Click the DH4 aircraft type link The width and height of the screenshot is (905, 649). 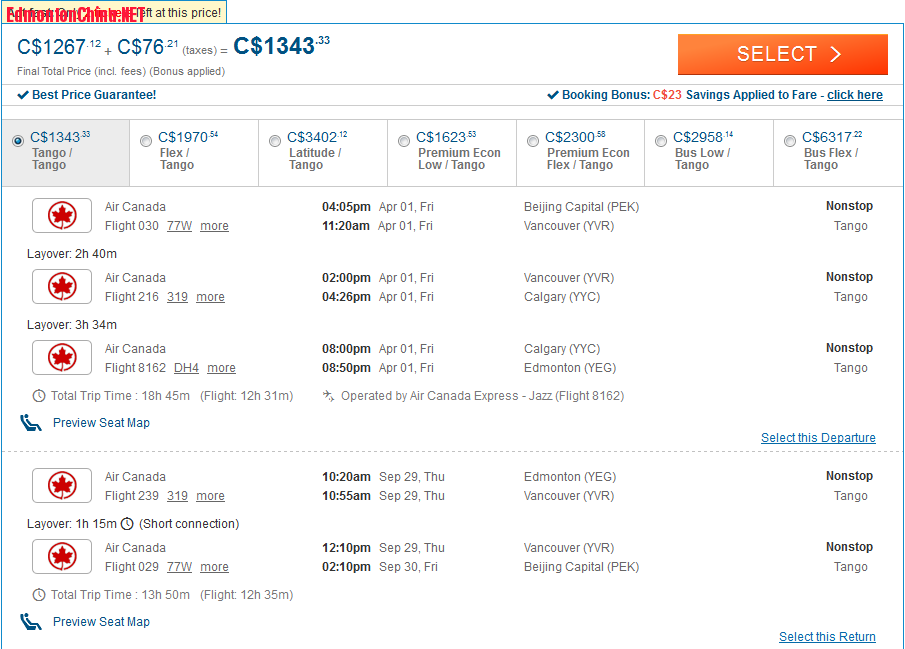click(186, 368)
